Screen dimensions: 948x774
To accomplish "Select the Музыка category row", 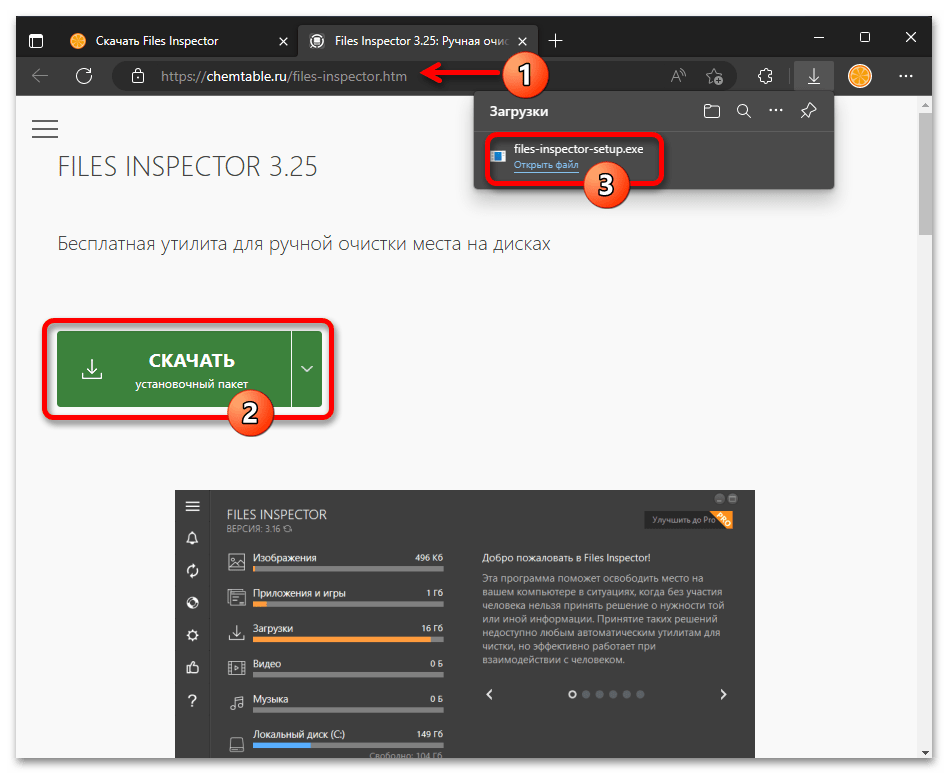I will [x=336, y=702].
